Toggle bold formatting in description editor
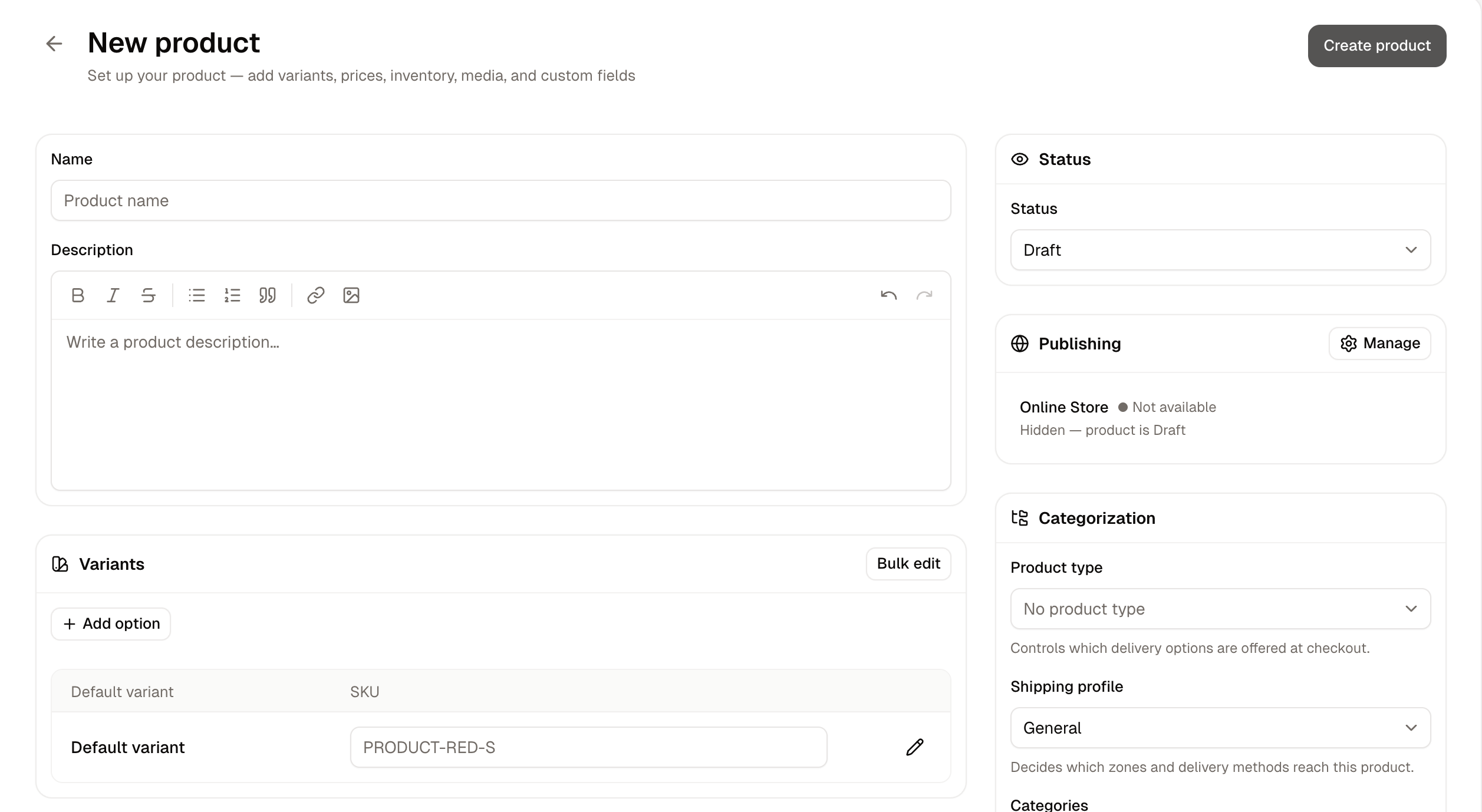 tap(78, 295)
